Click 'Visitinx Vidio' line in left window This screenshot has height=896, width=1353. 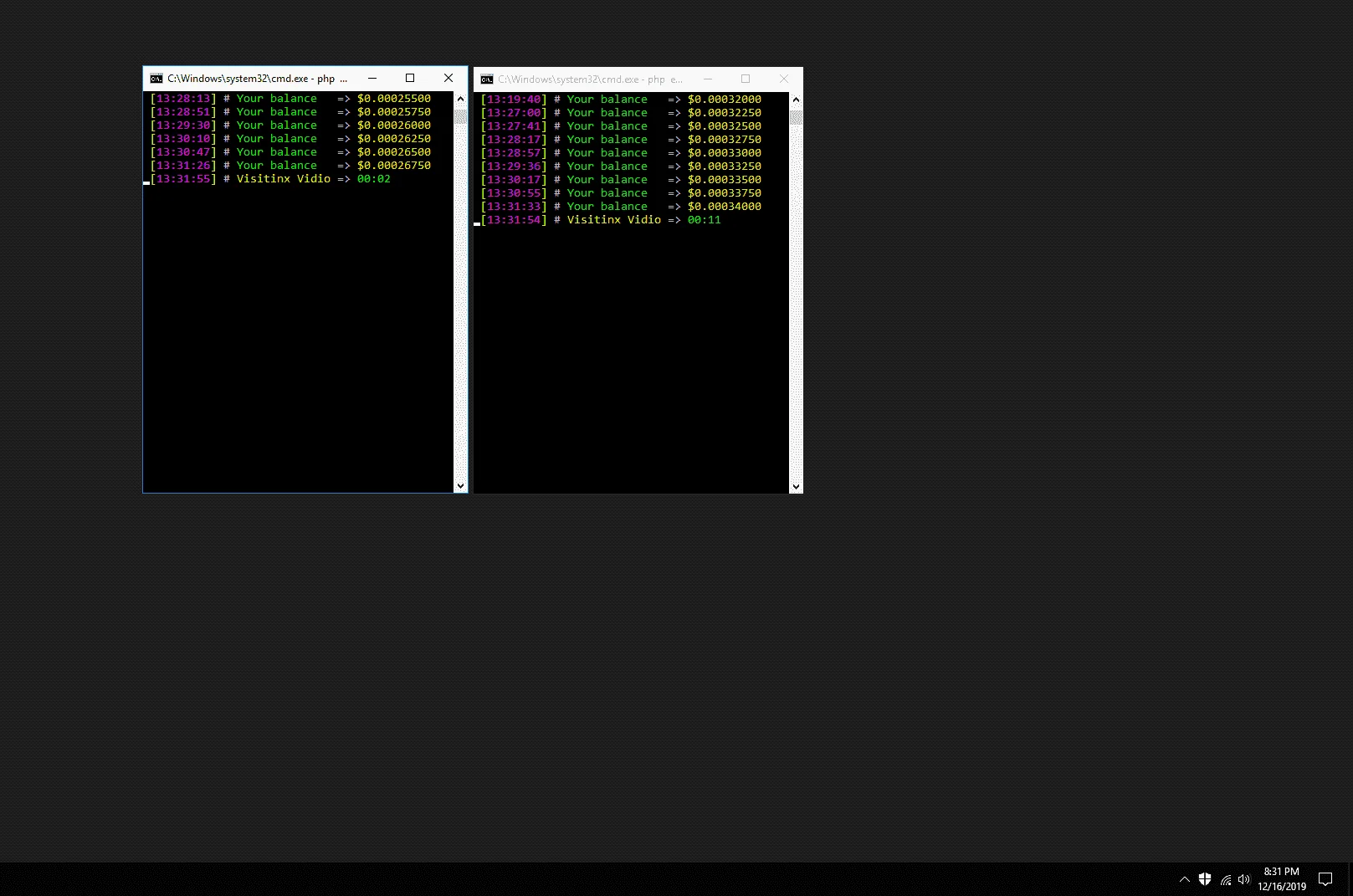[284, 179]
